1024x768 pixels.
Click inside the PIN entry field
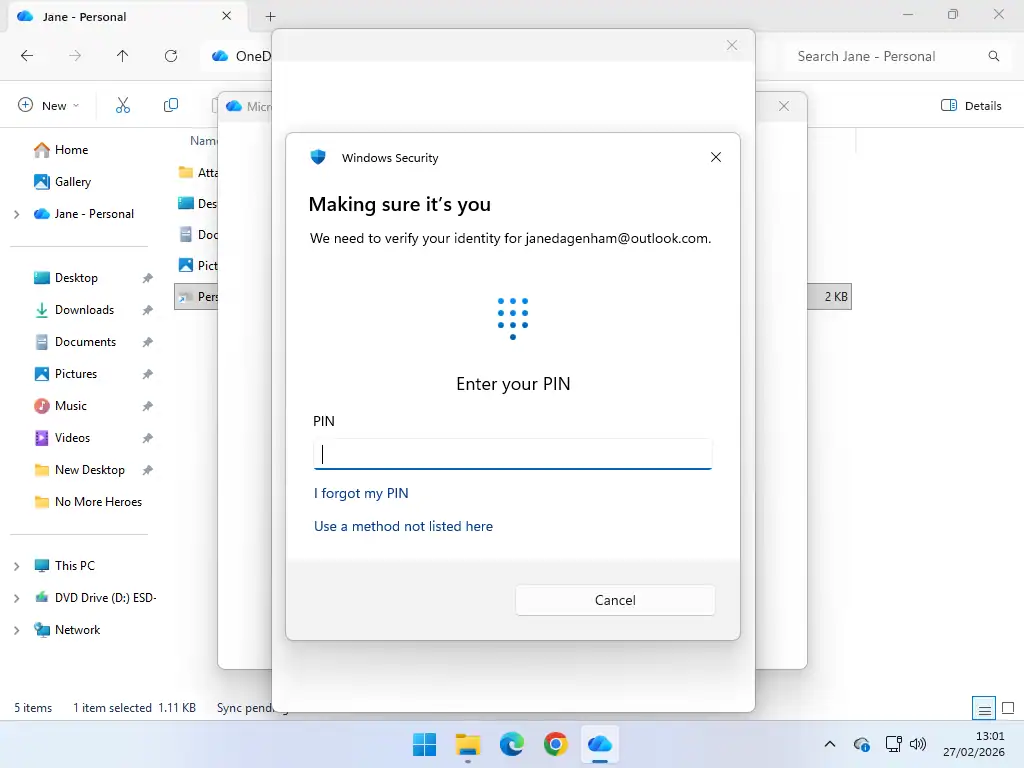(512, 454)
